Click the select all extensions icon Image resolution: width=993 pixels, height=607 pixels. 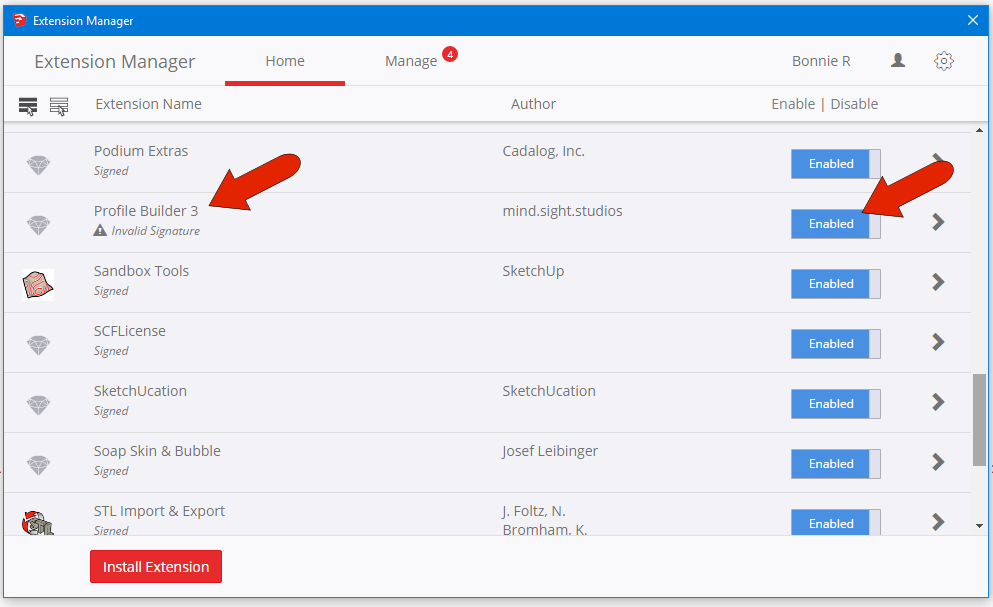(28, 106)
